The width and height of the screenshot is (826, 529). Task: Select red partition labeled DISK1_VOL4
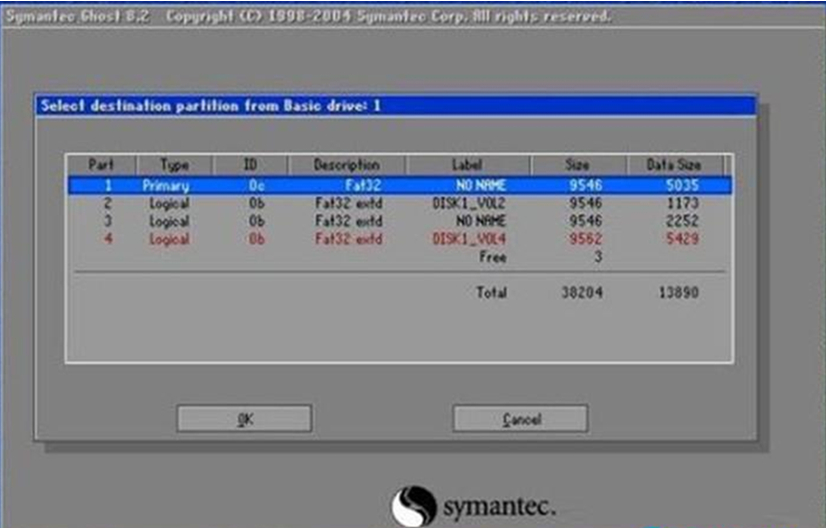pyautogui.click(x=400, y=239)
